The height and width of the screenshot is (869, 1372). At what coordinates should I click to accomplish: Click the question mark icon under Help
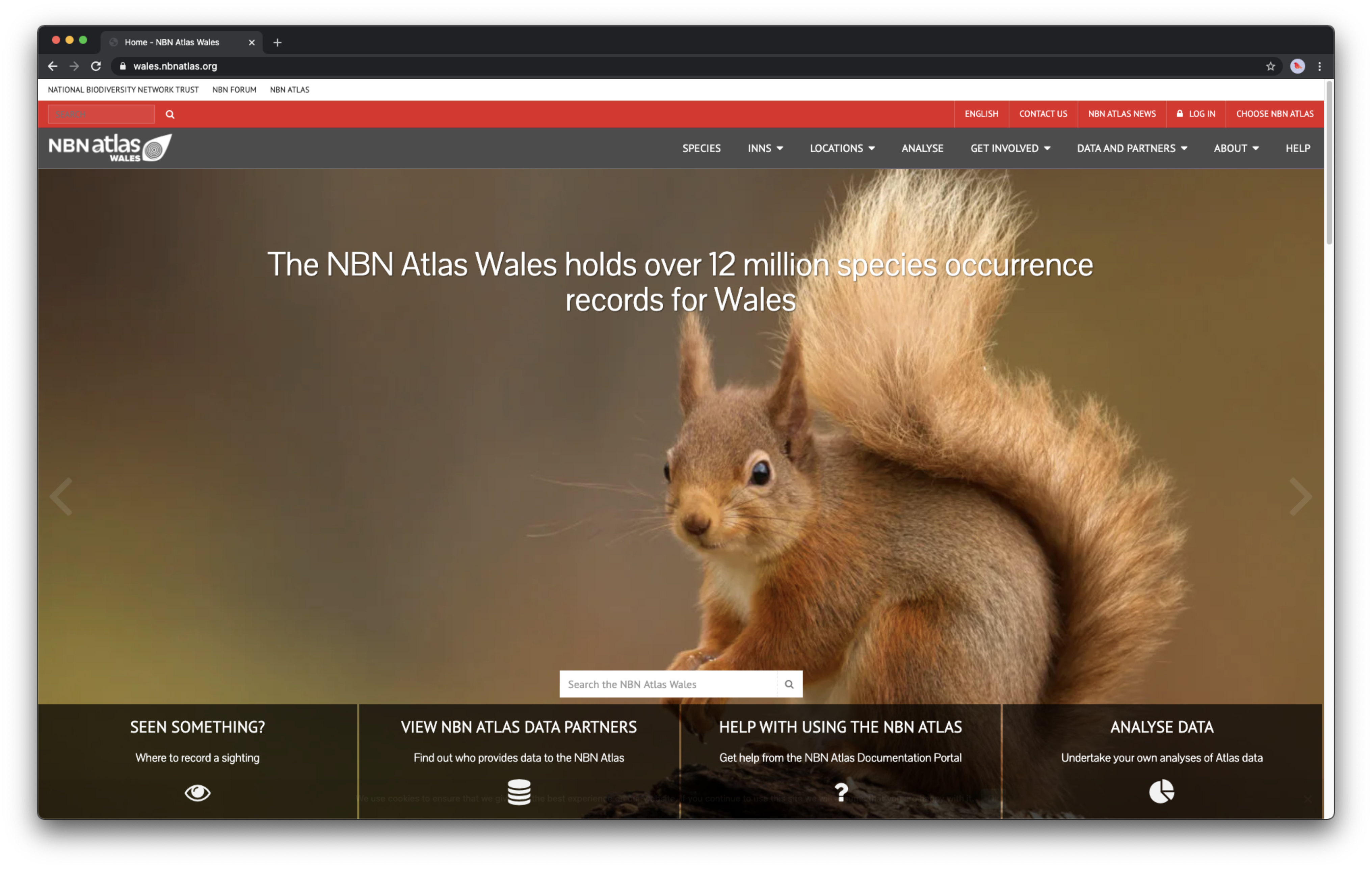tap(840, 791)
